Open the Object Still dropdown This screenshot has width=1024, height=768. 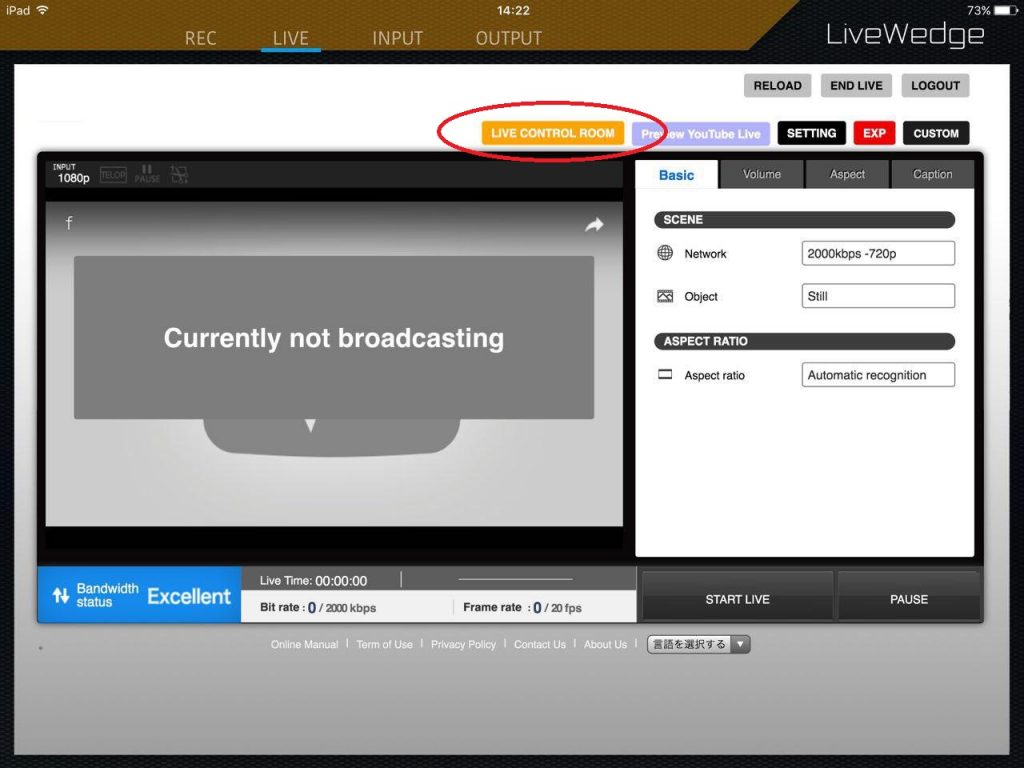pyautogui.click(x=878, y=296)
